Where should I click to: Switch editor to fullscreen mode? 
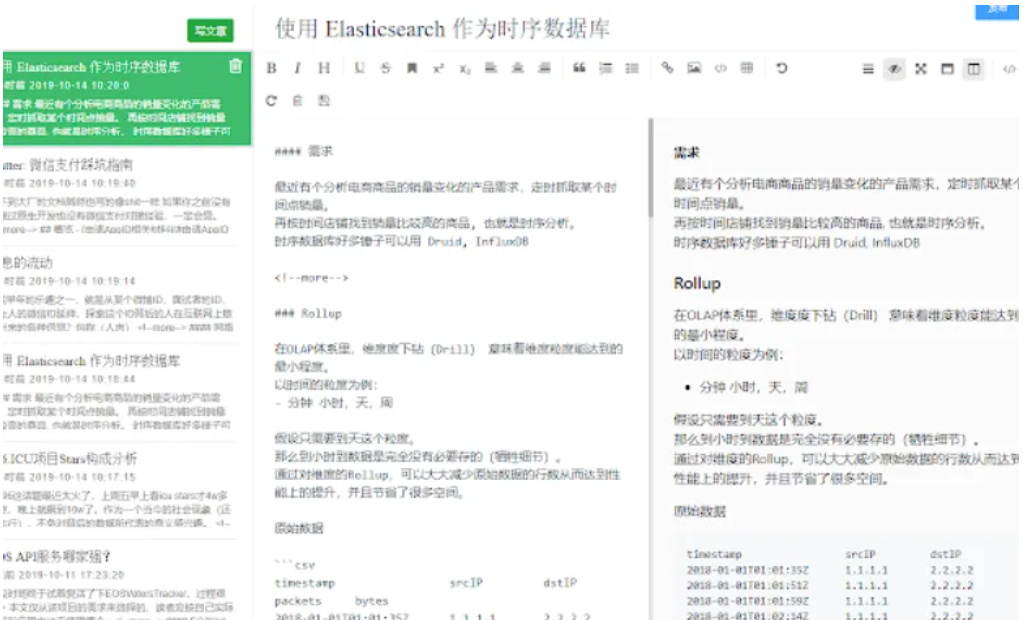pyautogui.click(x=921, y=69)
